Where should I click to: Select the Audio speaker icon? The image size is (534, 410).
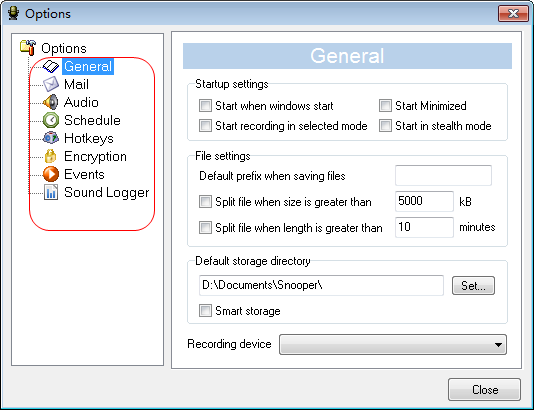point(51,102)
